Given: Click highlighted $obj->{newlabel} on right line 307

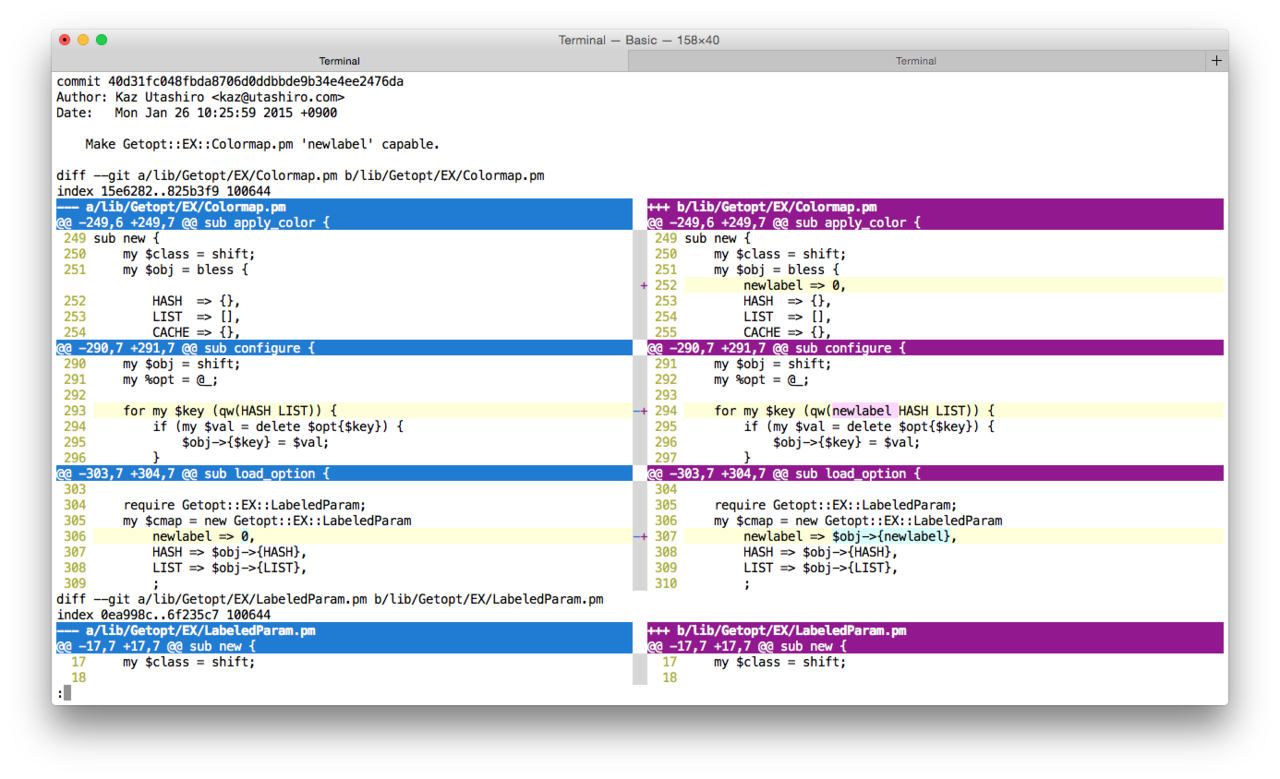Looking at the screenshot, I should [x=890, y=536].
